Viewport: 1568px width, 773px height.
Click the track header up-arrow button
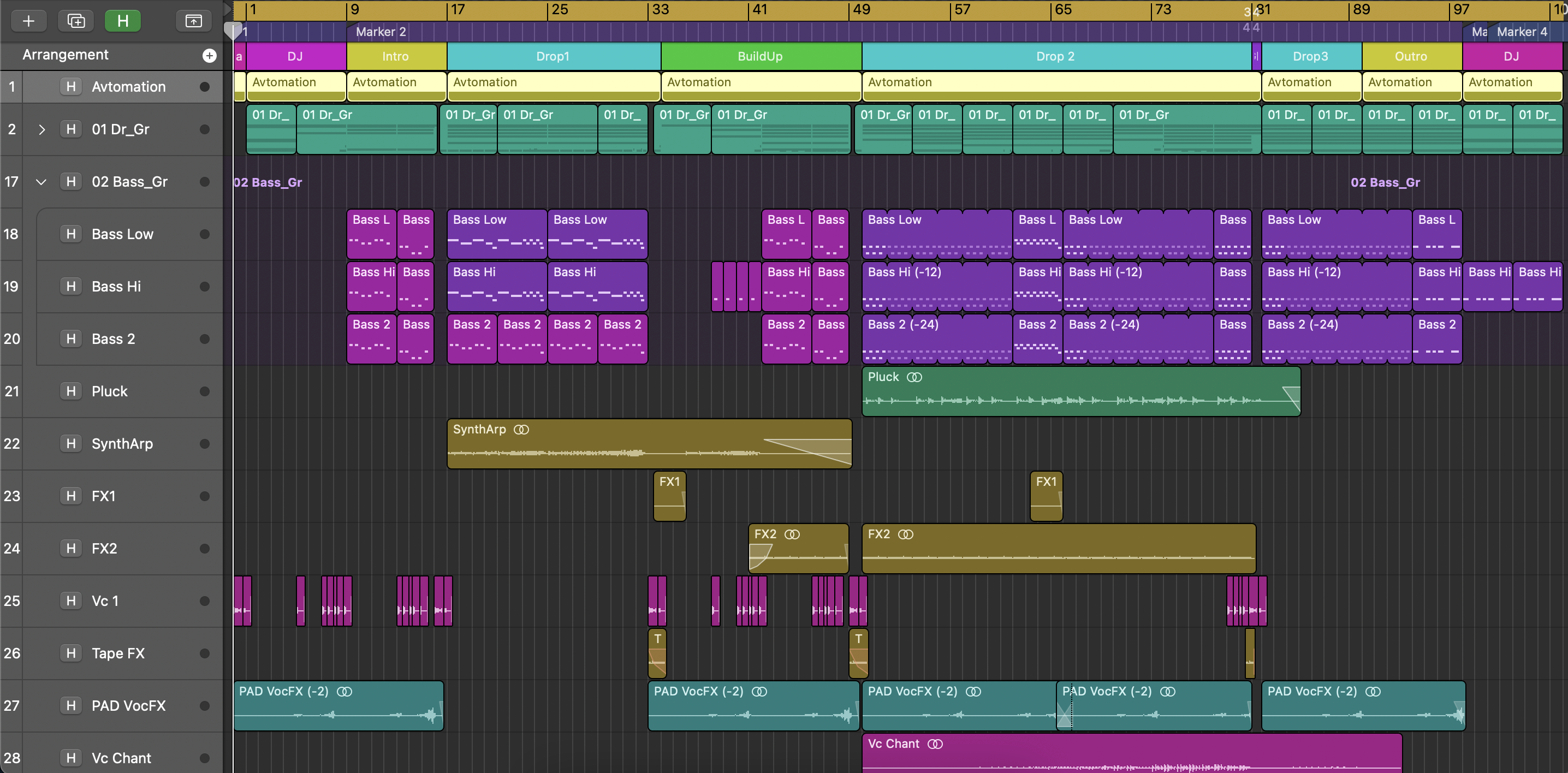click(x=194, y=21)
